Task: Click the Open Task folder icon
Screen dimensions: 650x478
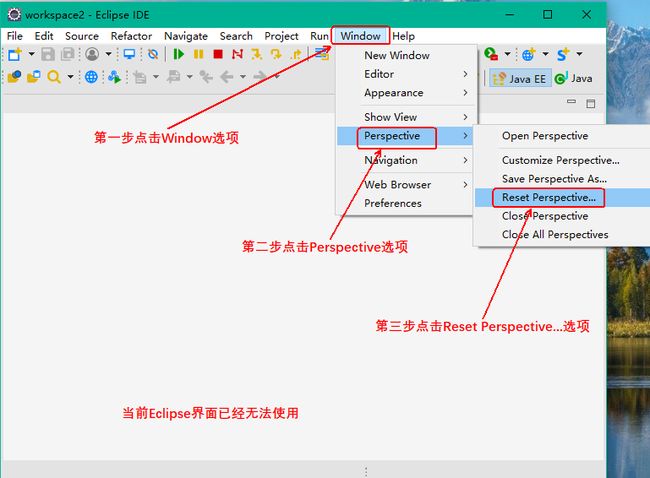Action: [34, 77]
